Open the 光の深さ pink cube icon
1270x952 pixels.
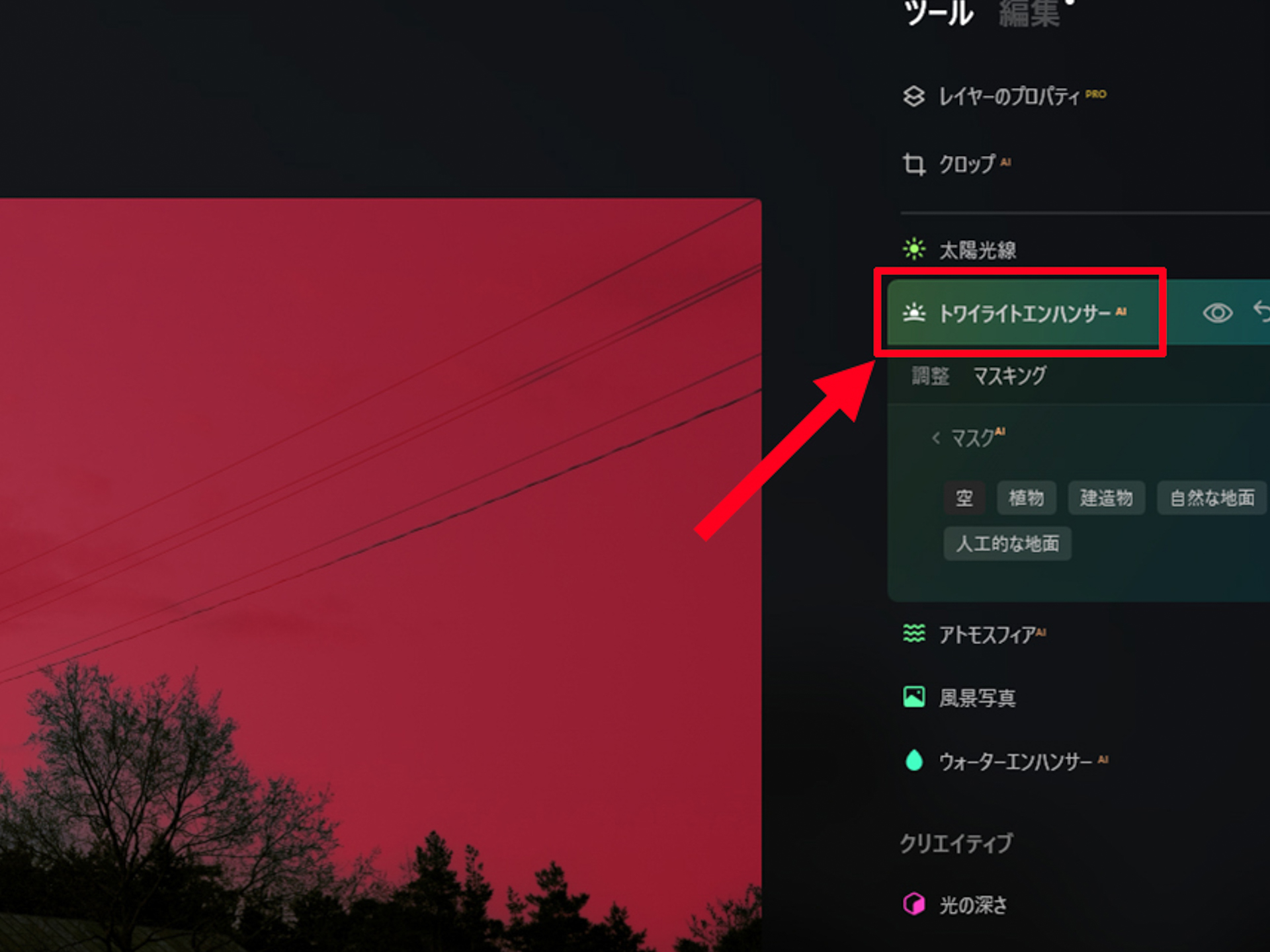pyautogui.click(x=914, y=903)
